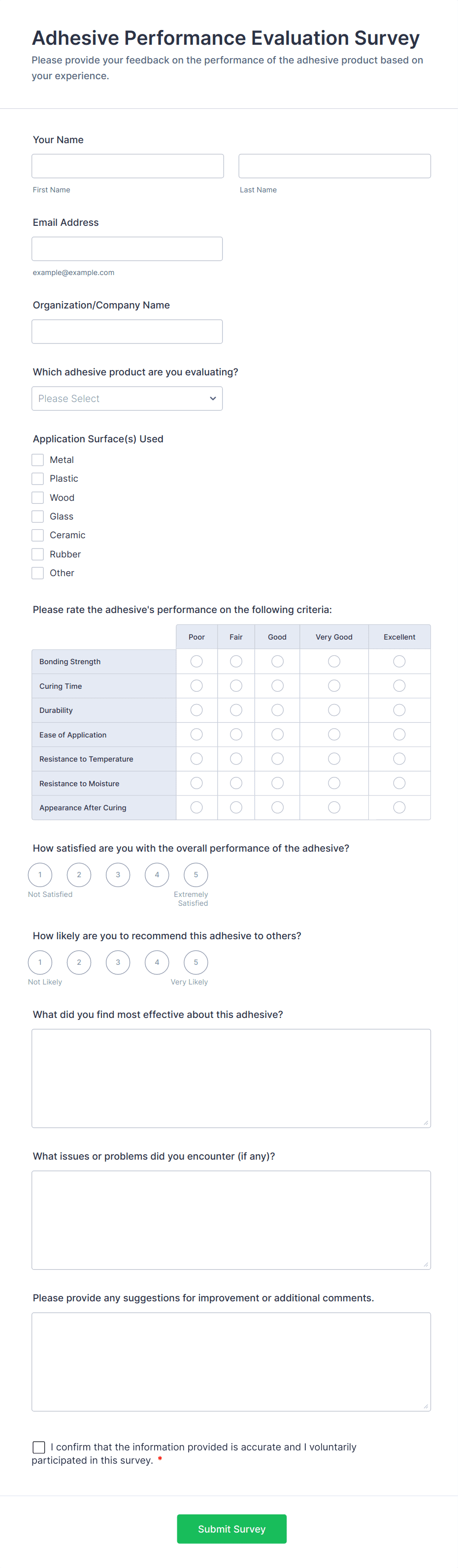Check the Rubber checkbox

[37, 554]
